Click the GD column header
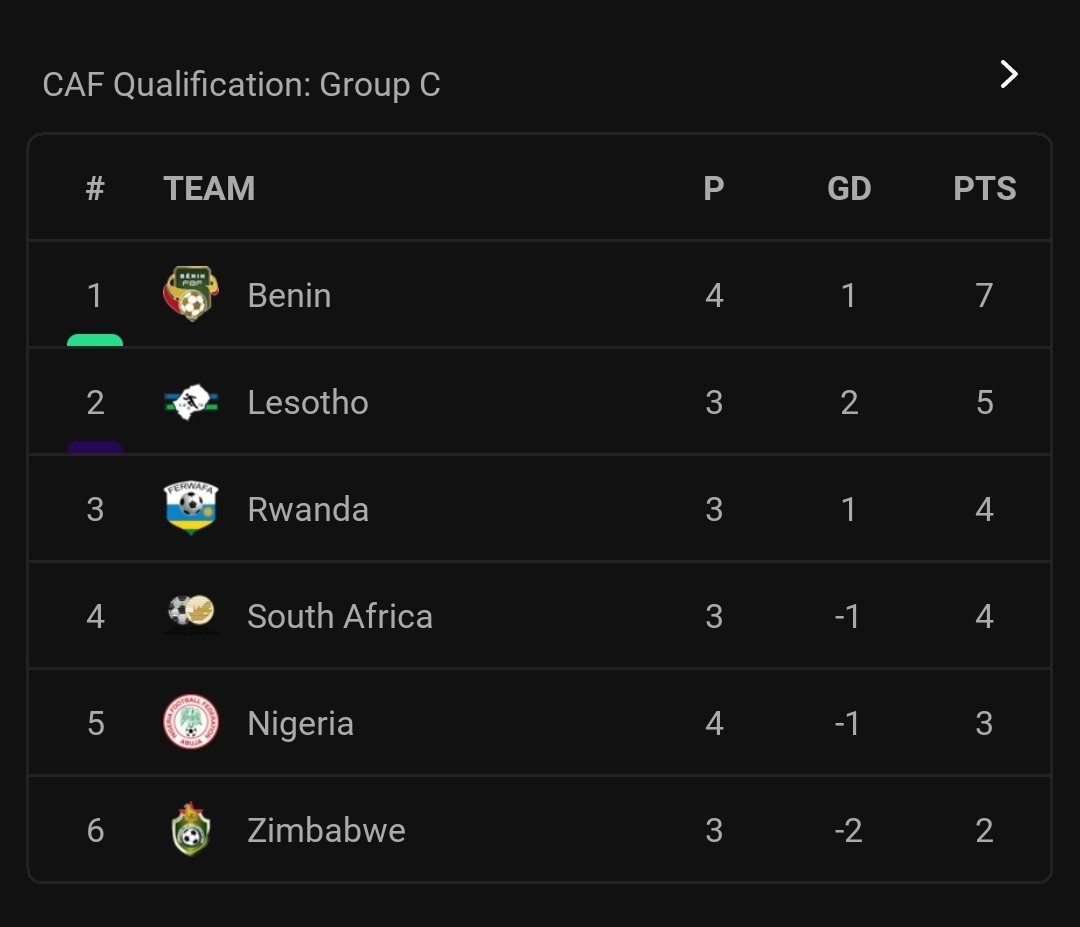This screenshot has width=1080, height=927. (x=849, y=189)
